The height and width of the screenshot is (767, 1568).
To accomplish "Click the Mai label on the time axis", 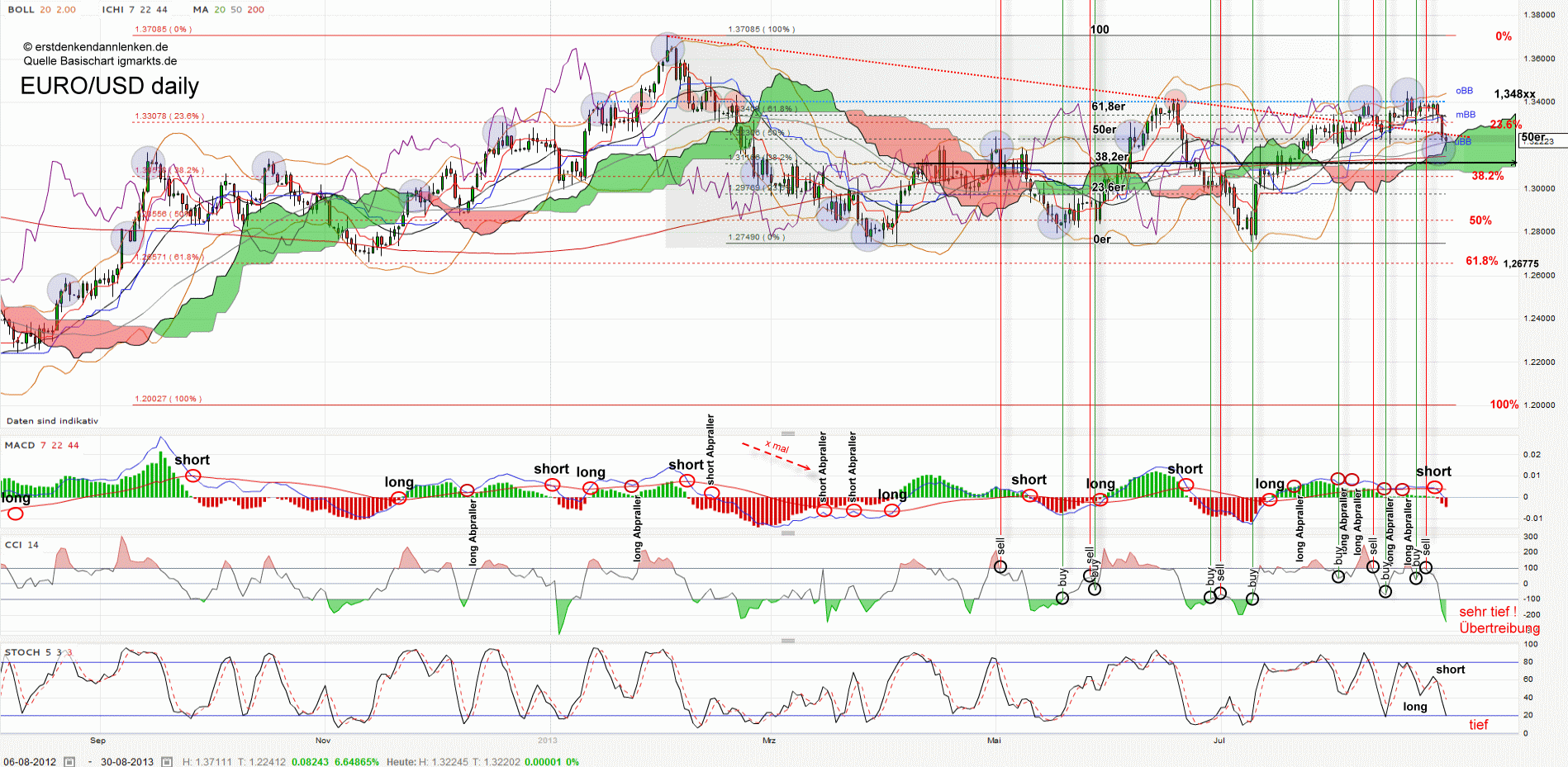I will tap(994, 741).
